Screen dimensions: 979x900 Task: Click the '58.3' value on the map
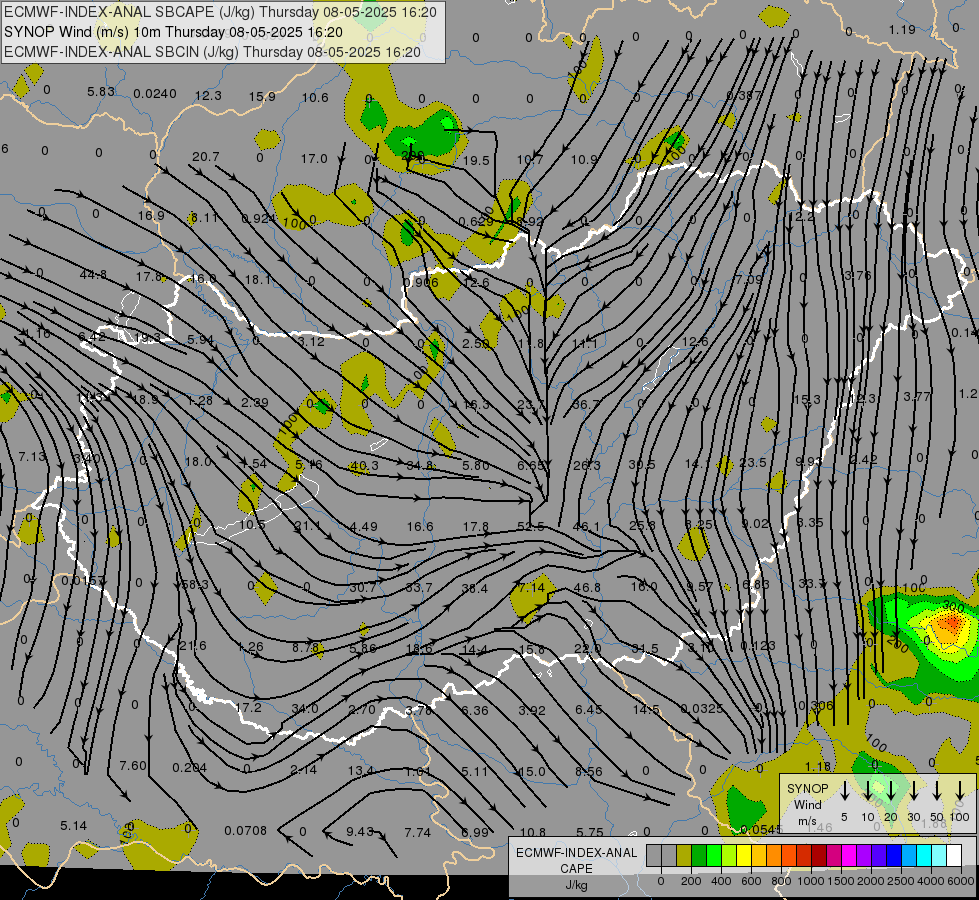pyautogui.click(x=194, y=585)
